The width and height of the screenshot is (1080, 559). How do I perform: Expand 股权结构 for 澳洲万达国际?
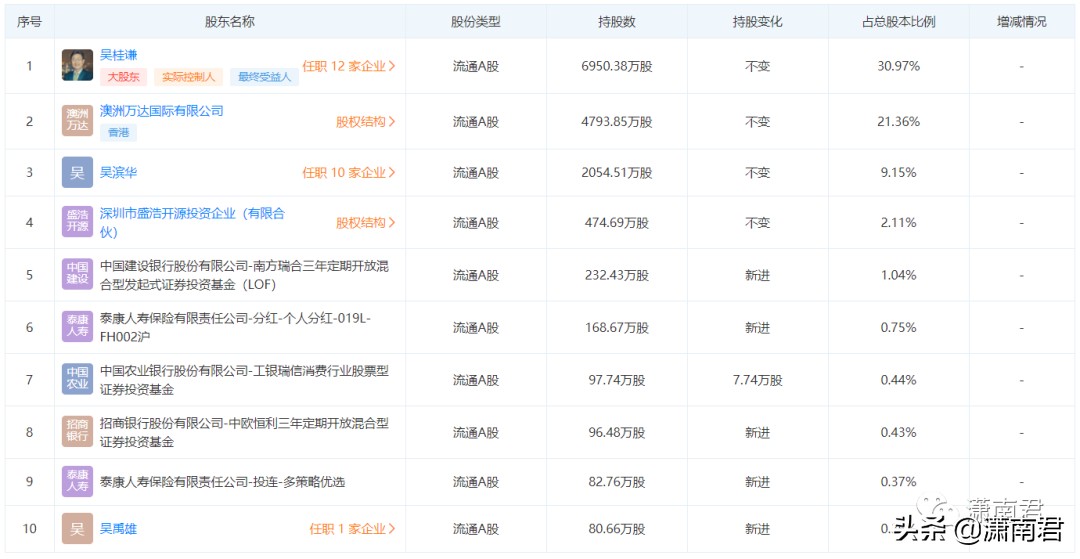[x=366, y=122]
